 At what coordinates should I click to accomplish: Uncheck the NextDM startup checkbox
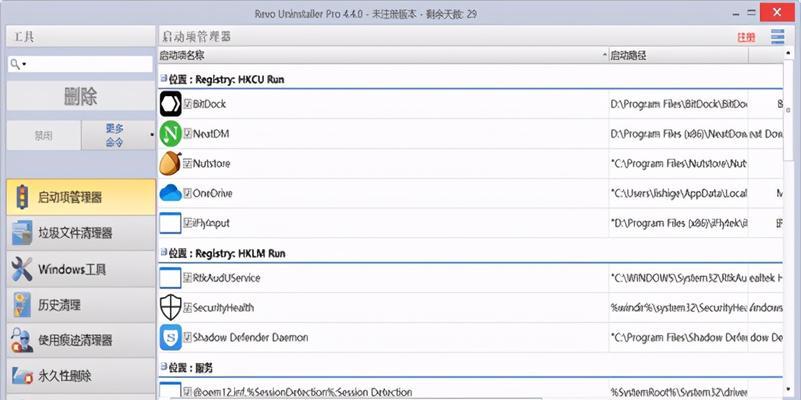(x=187, y=134)
